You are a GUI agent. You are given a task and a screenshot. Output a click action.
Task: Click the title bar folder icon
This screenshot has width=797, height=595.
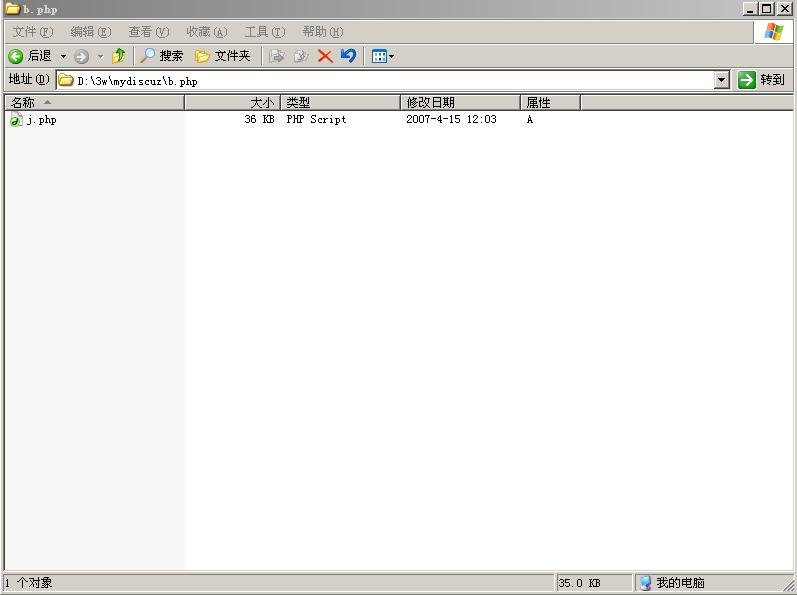12,9
